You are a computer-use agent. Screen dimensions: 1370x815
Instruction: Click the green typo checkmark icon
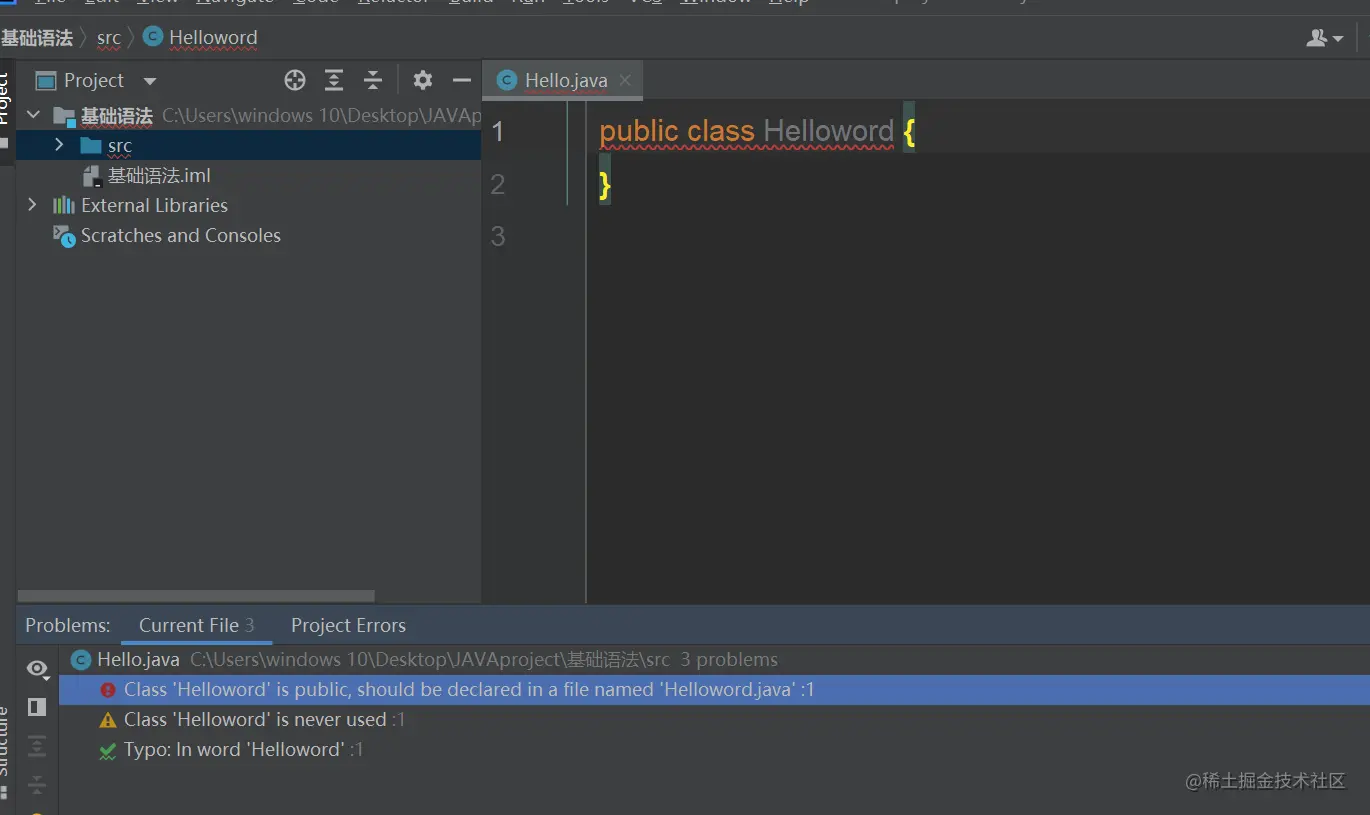(x=108, y=750)
